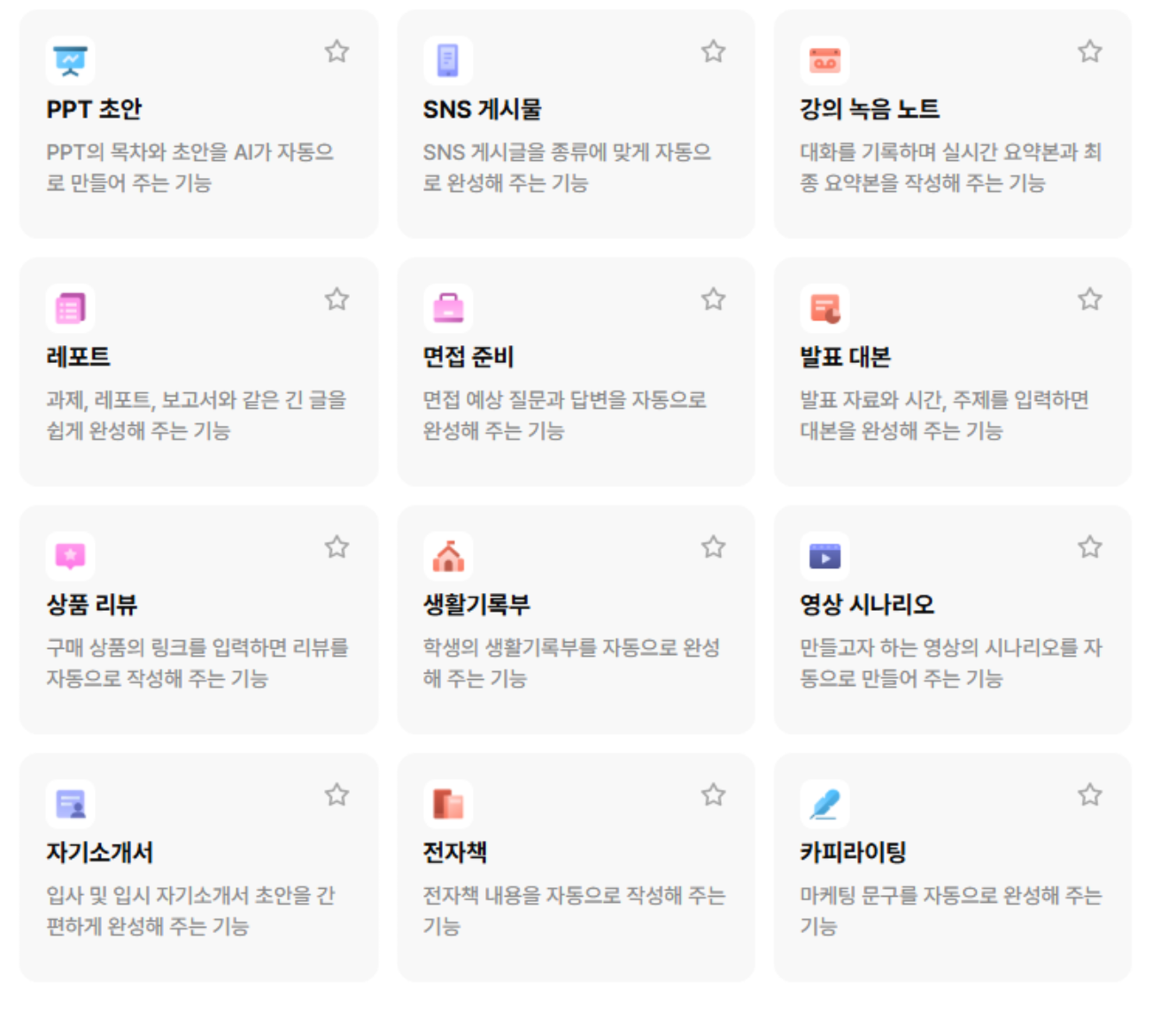Click the 전자책 book icon
This screenshot has width=1176, height=1018.
point(447,804)
